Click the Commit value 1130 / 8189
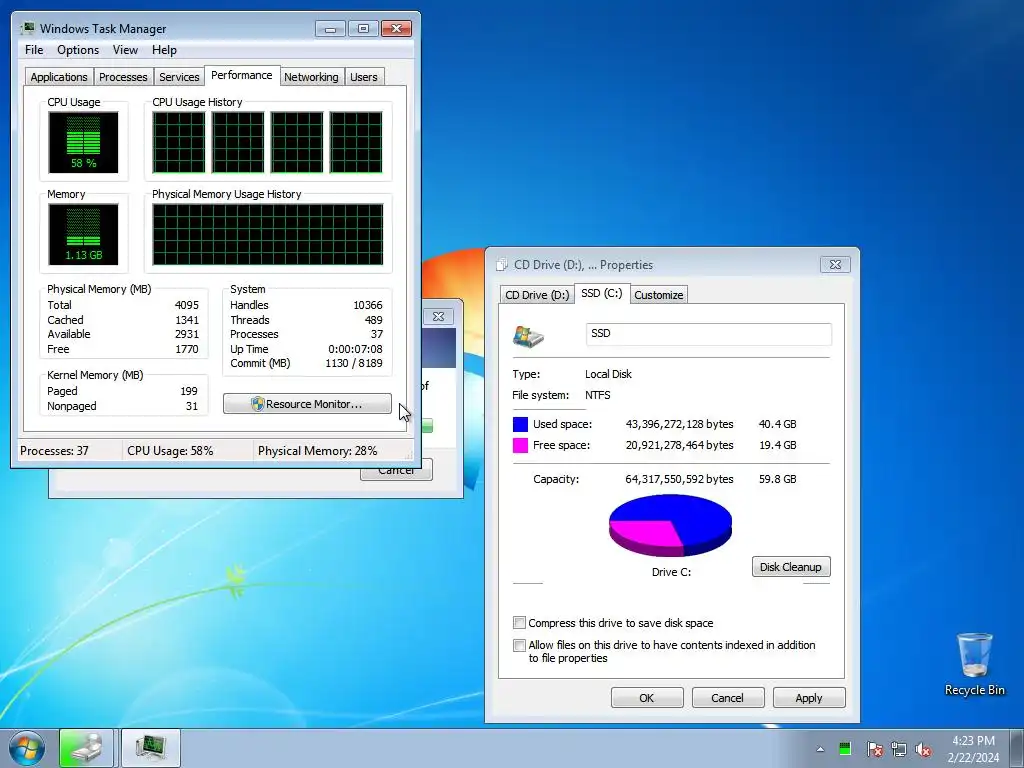Image resolution: width=1024 pixels, height=768 pixels. (x=354, y=363)
